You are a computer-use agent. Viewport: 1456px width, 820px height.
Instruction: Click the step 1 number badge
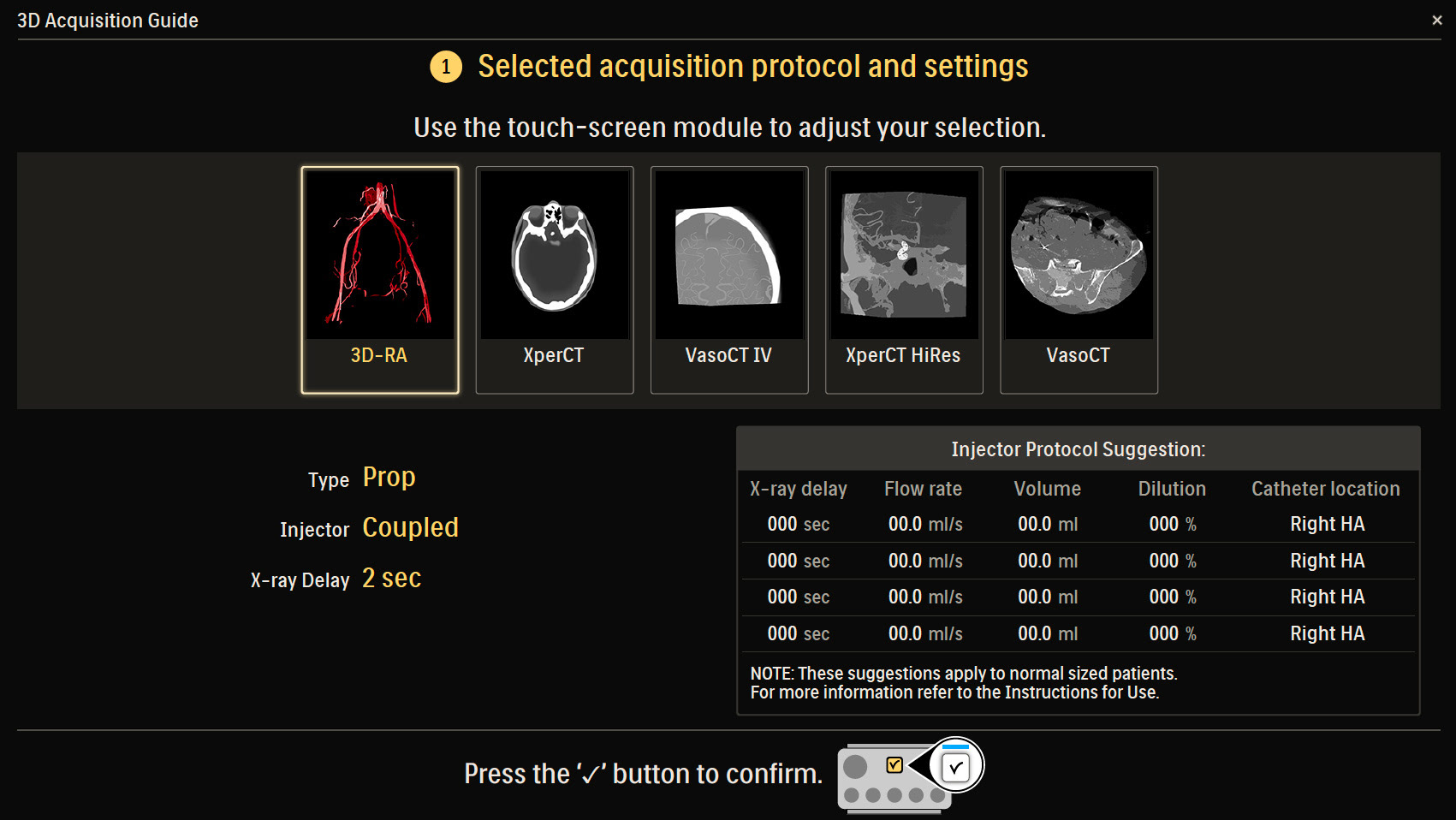tap(445, 67)
